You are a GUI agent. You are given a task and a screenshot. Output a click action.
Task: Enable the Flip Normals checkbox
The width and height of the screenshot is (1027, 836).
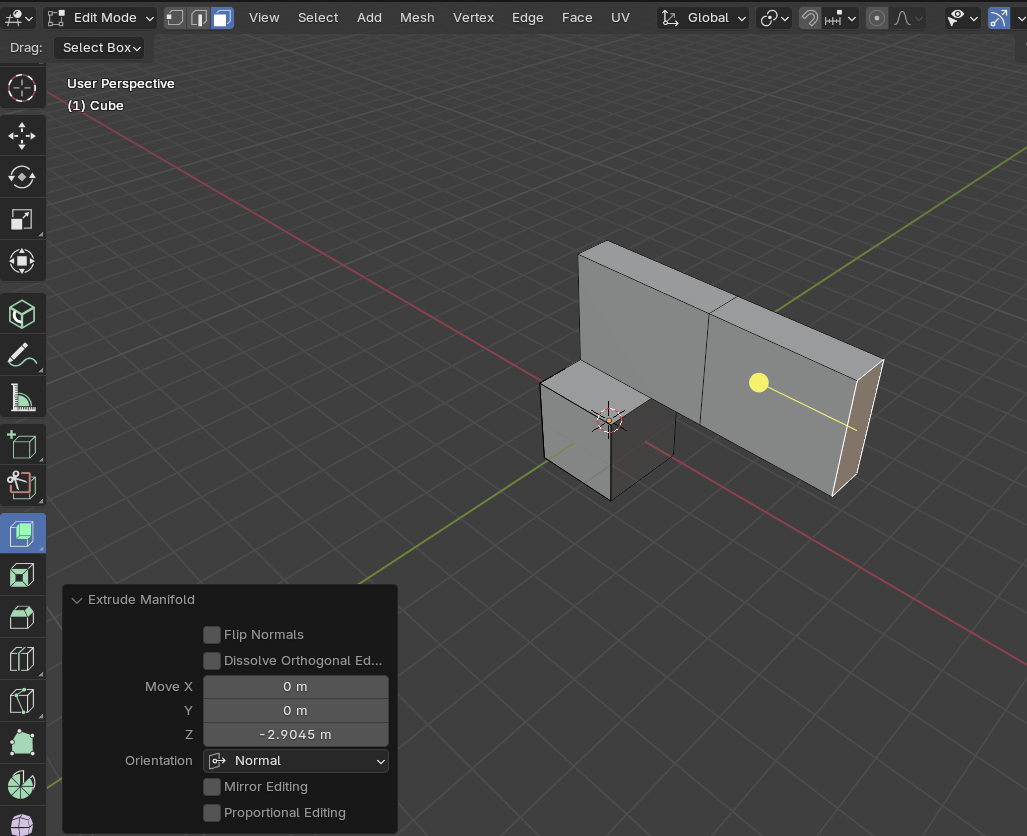pyautogui.click(x=212, y=635)
